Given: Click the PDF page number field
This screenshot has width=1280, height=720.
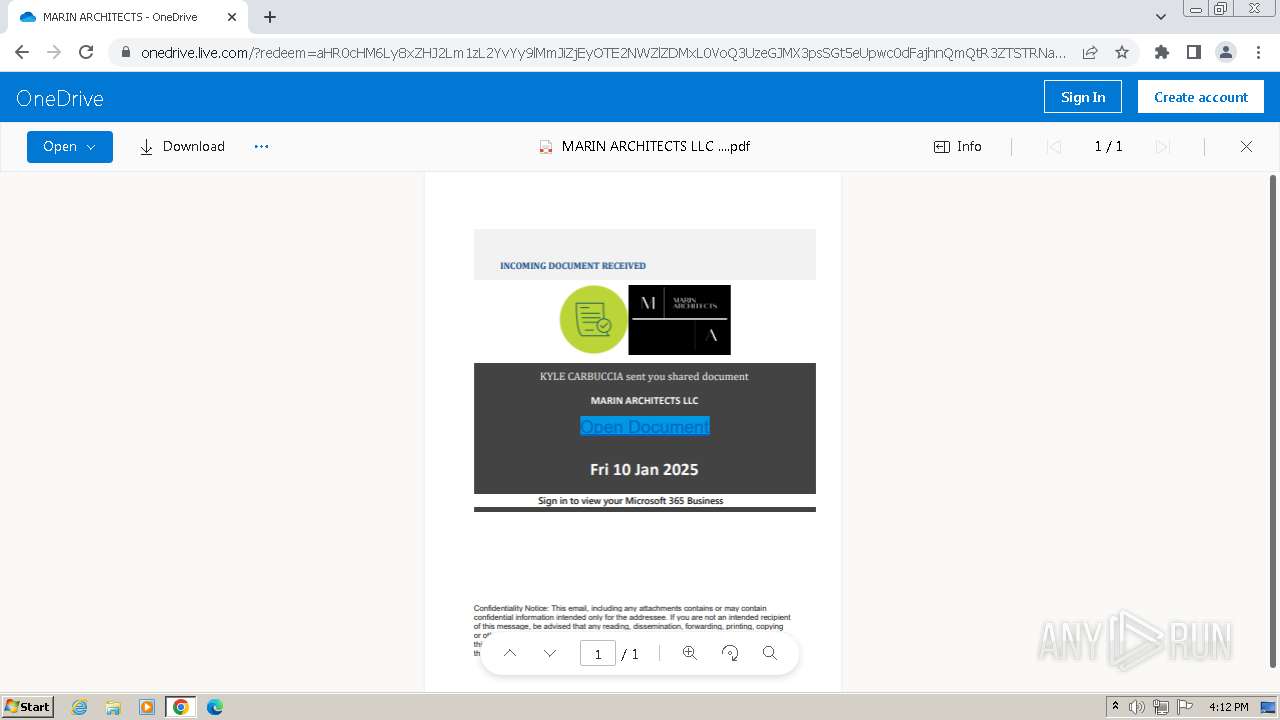Looking at the screenshot, I should (x=598, y=654).
